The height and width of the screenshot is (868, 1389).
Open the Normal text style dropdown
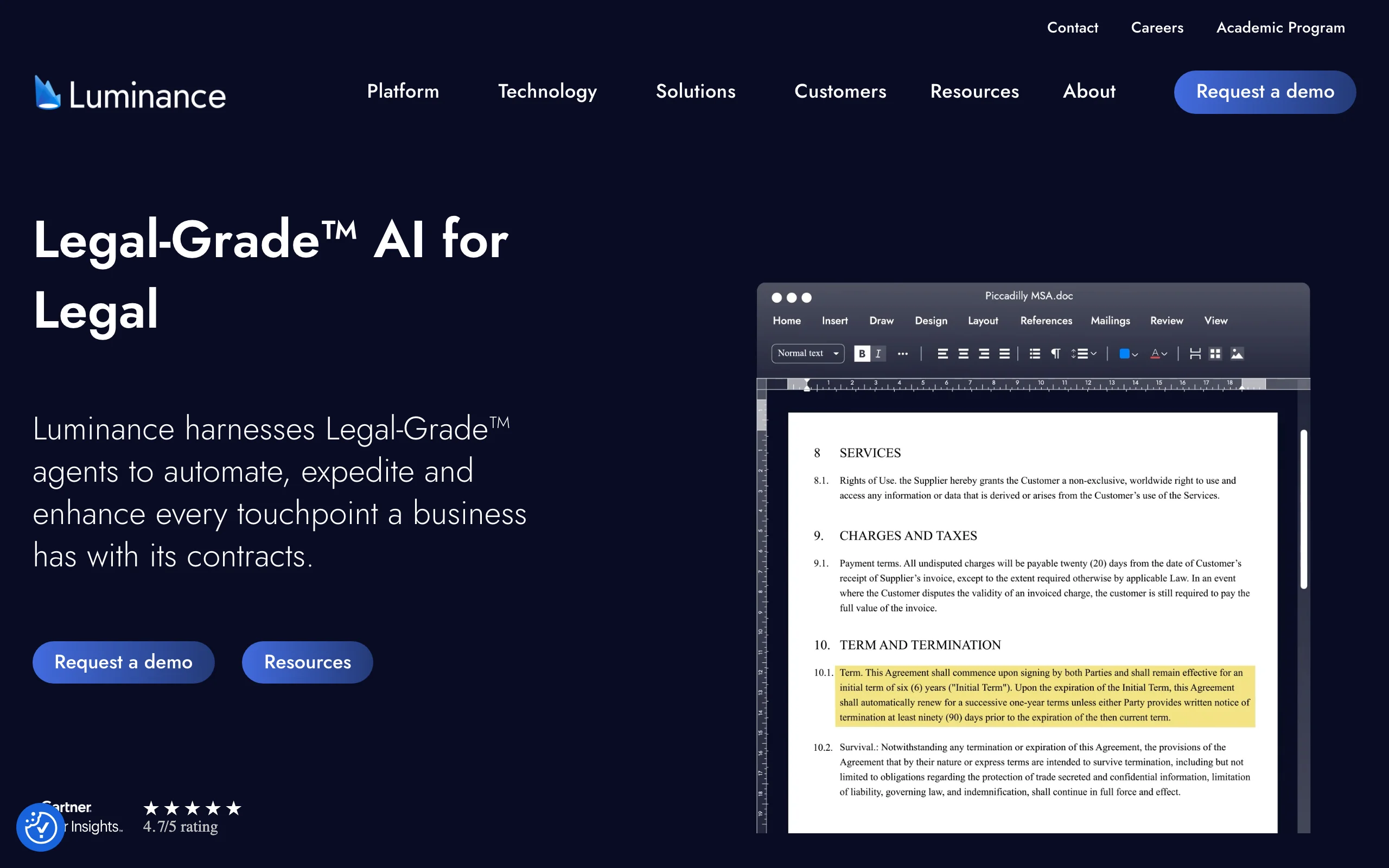pos(807,354)
